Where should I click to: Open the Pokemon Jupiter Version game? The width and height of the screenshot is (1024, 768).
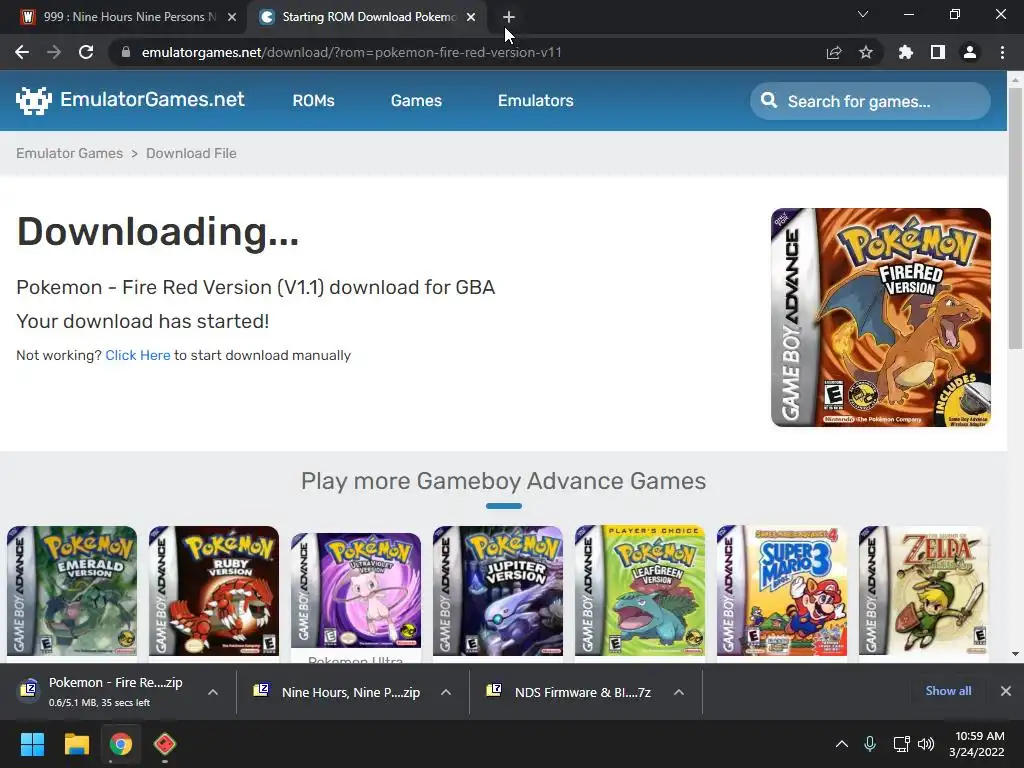tap(498, 591)
